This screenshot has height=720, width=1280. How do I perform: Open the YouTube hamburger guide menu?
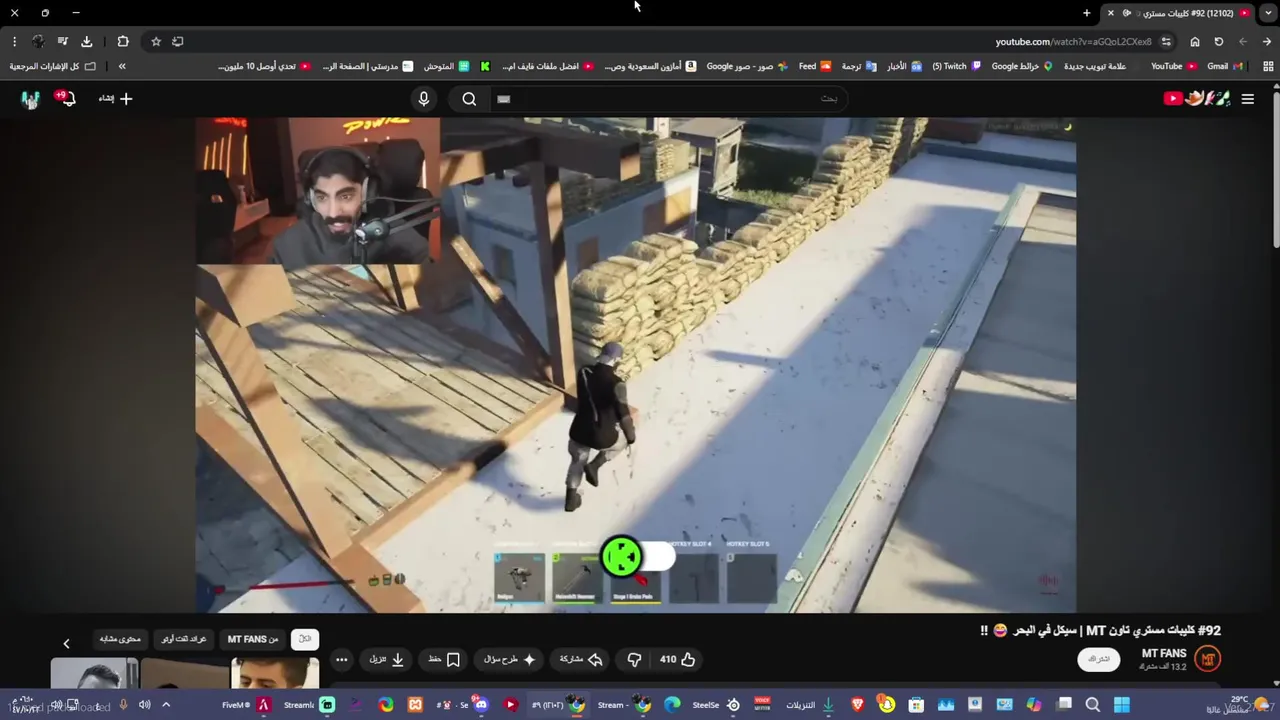click(x=1247, y=98)
